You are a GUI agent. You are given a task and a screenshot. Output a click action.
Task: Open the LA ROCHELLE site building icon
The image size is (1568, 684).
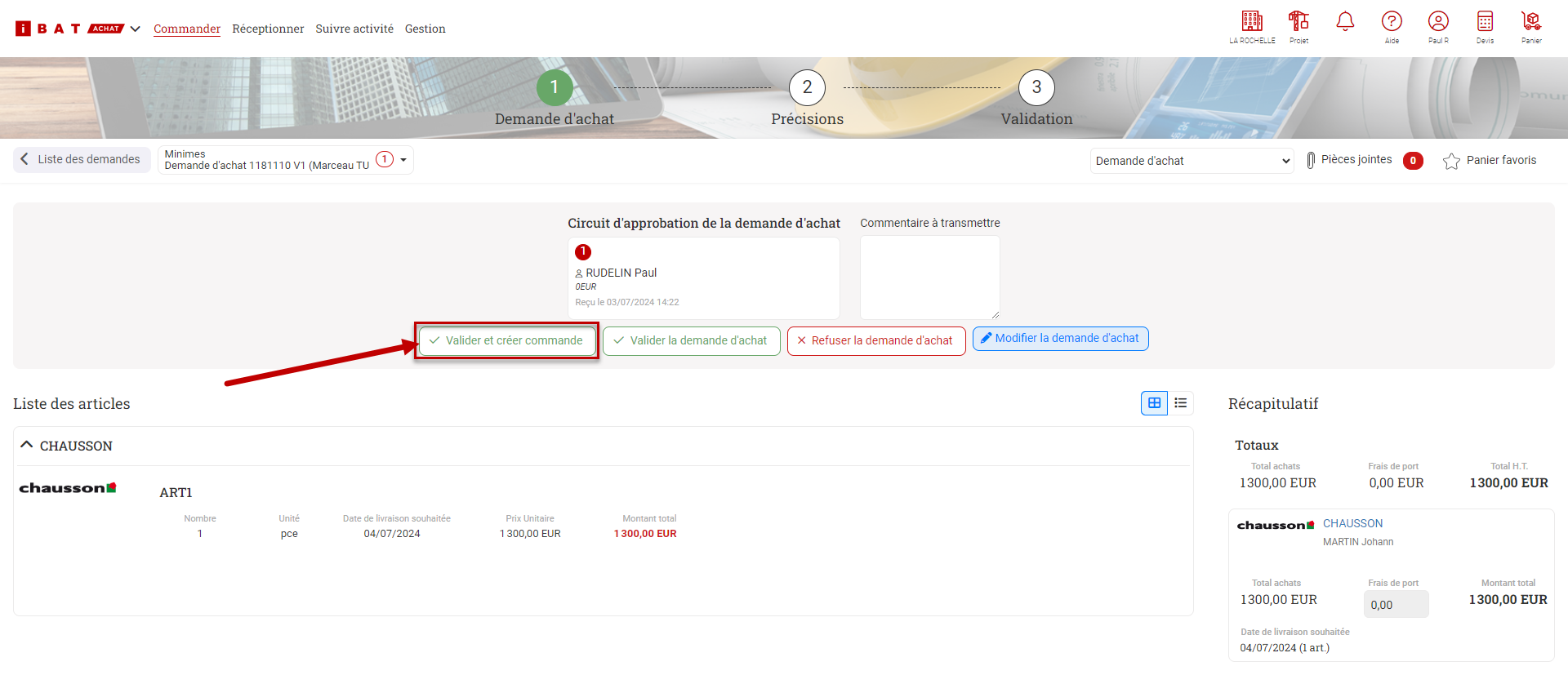(x=1251, y=22)
